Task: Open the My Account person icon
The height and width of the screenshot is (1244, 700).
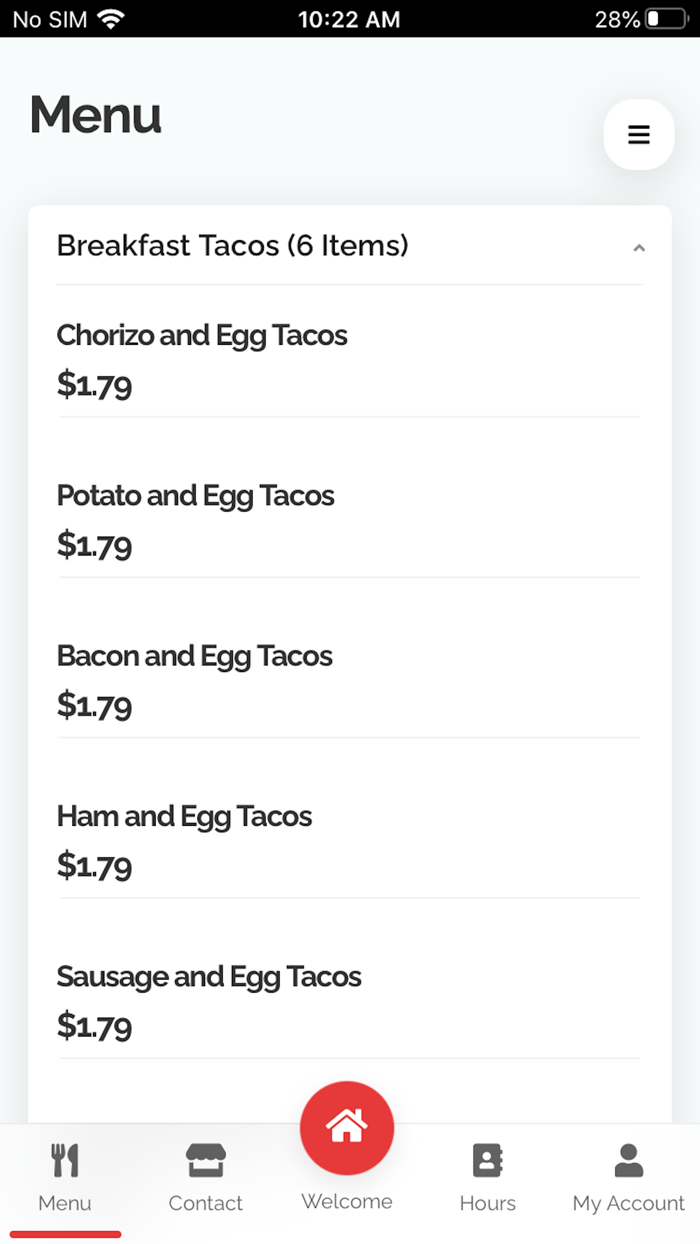Action: tap(629, 1160)
